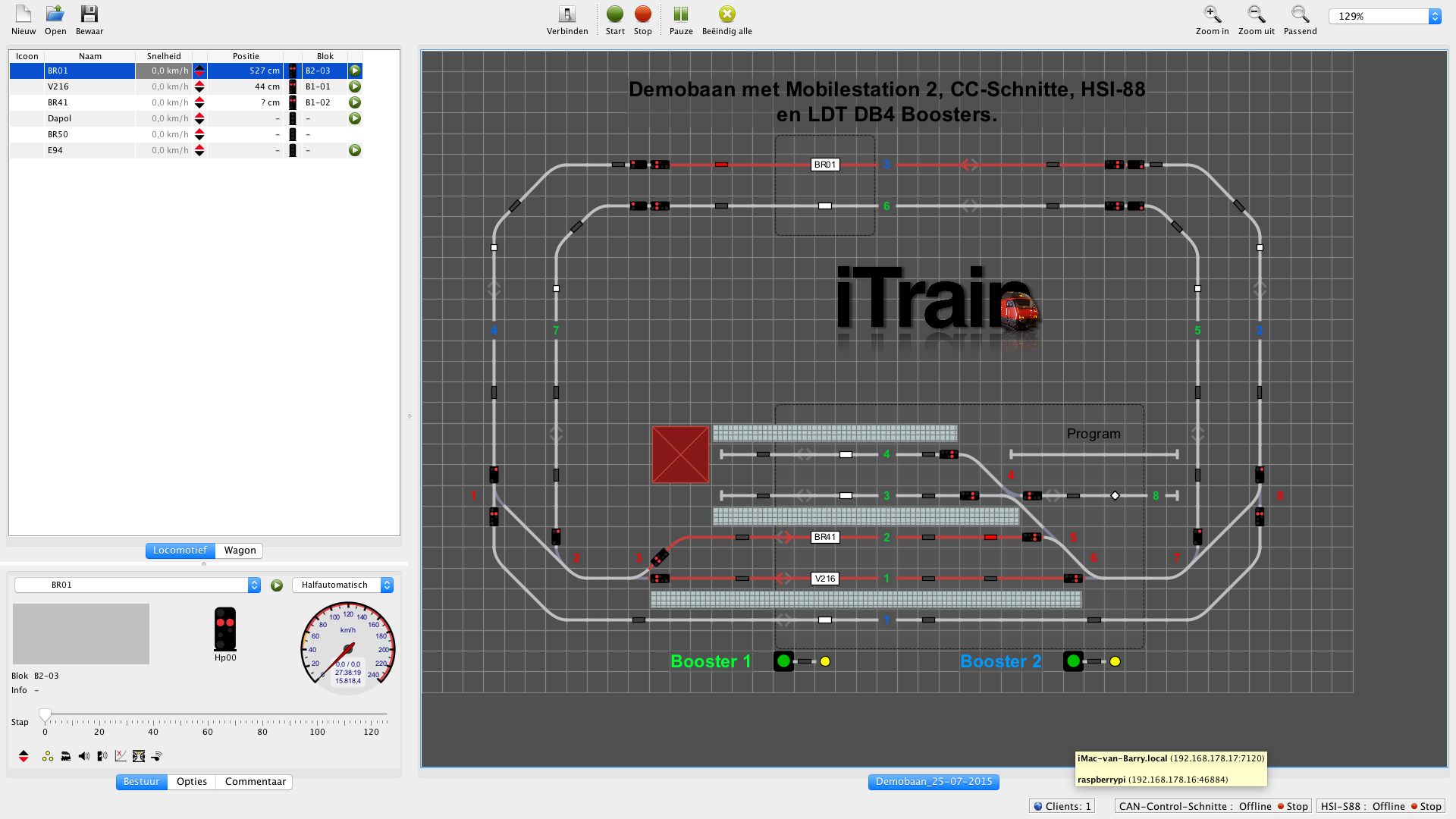This screenshot has height=819, width=1456.
Task: Toggle the cab light function icon
Action: 139,756
